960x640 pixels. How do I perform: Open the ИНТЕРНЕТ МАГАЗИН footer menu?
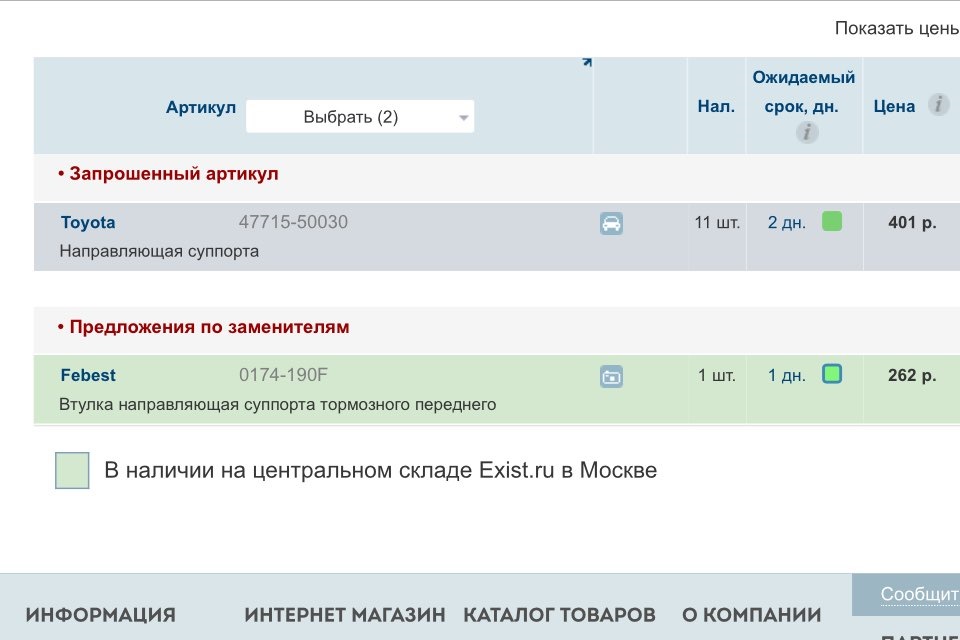(x=344, y=614)
